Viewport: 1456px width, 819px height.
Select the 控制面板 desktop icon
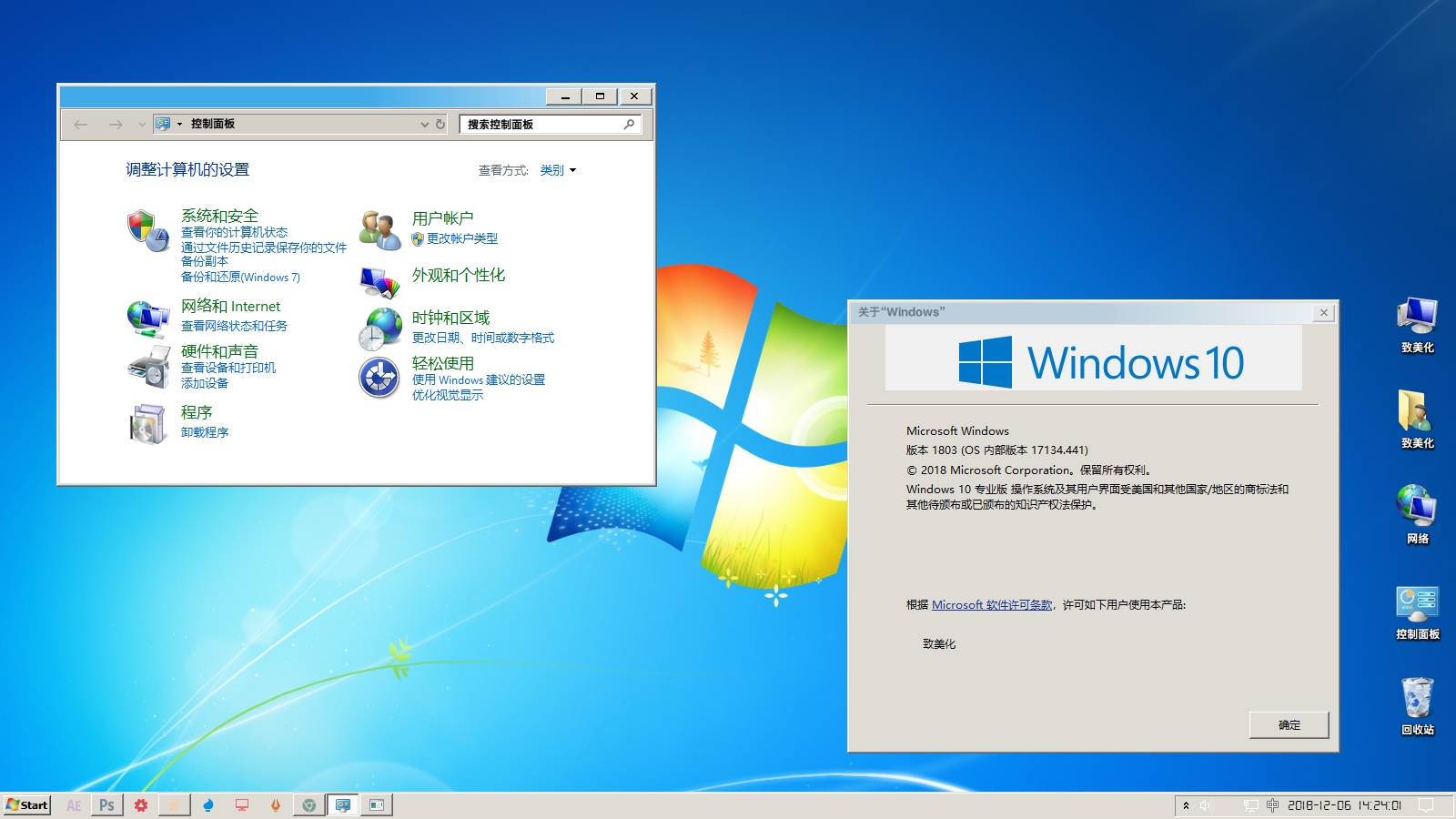(1417, 612)
